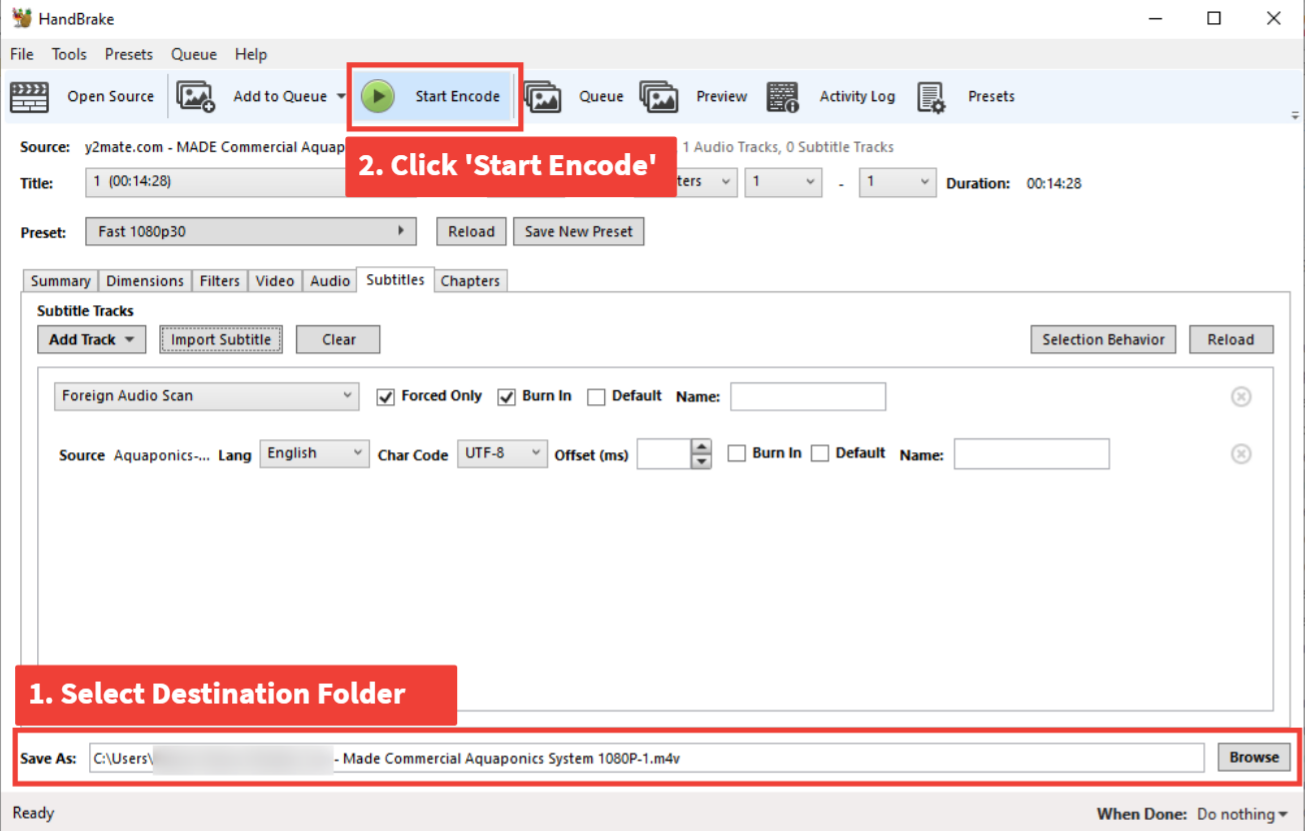Viewport: 1305px width, 831px height.
Task: Increase the Offset (ms) value
Action: (x=702, y=447)
